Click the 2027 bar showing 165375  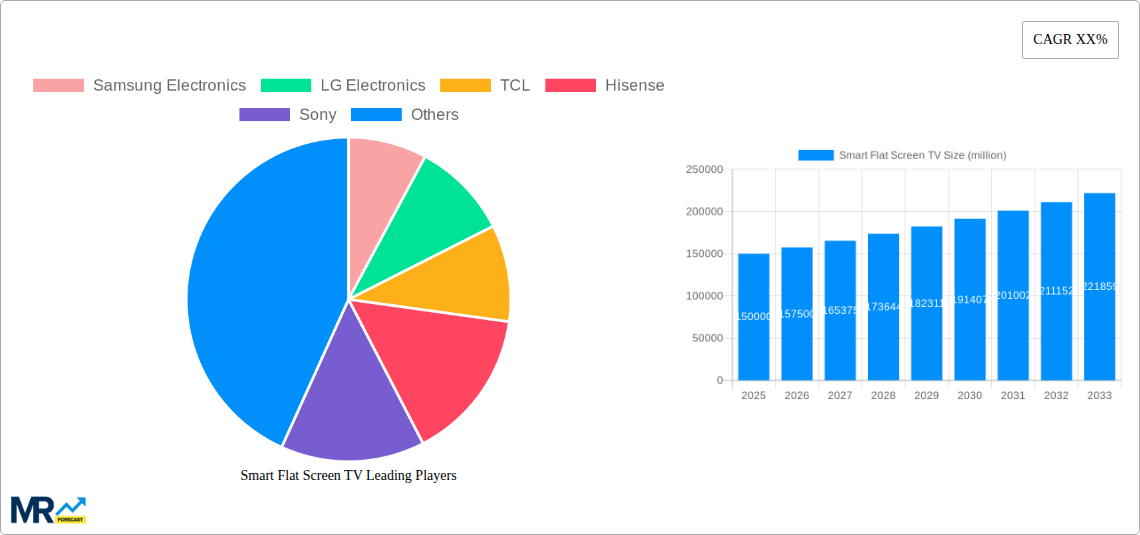(x=840, y=310)
